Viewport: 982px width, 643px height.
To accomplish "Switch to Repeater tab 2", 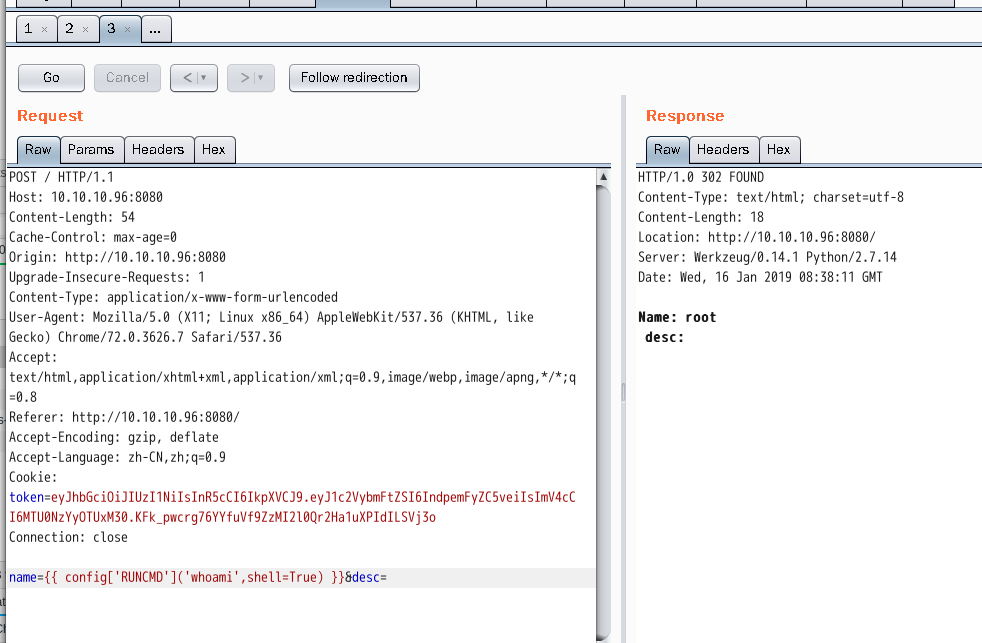I will point(70,29).
